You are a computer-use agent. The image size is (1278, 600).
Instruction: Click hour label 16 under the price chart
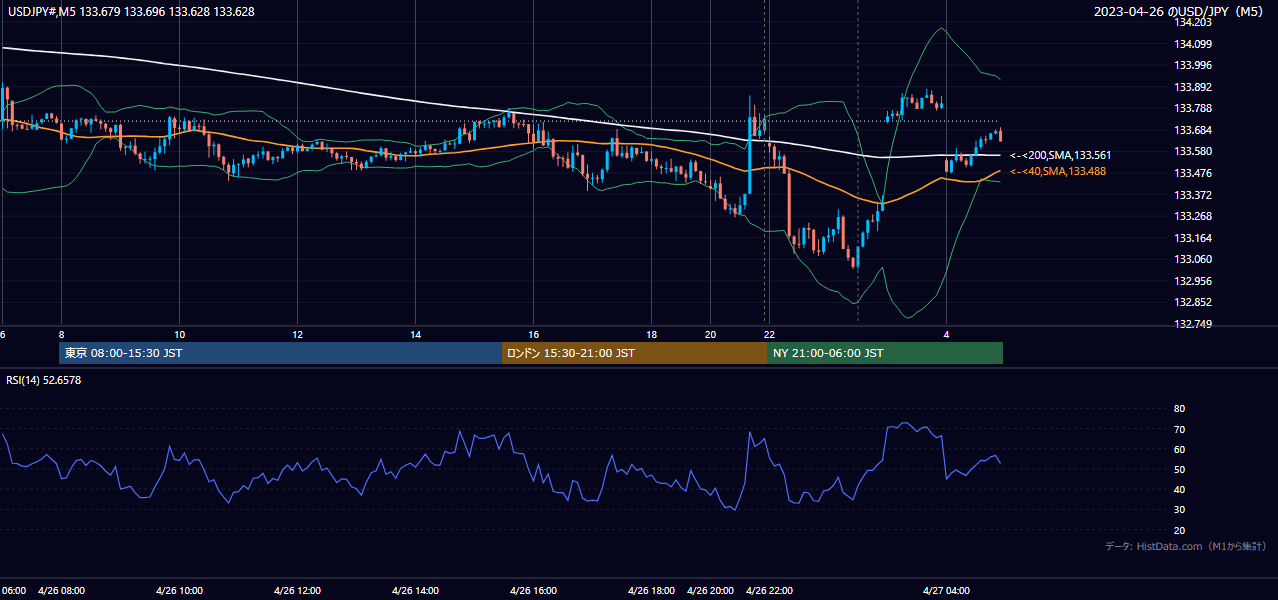click(x=533, y=334)
